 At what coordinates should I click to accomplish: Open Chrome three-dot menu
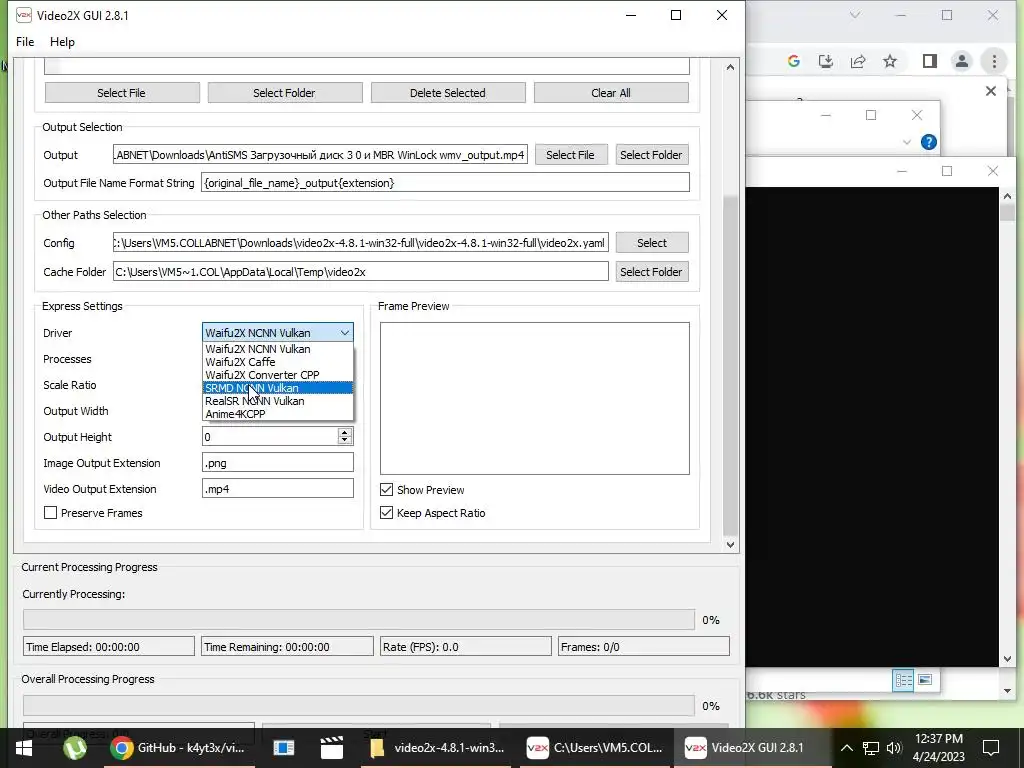coord(994,61)
